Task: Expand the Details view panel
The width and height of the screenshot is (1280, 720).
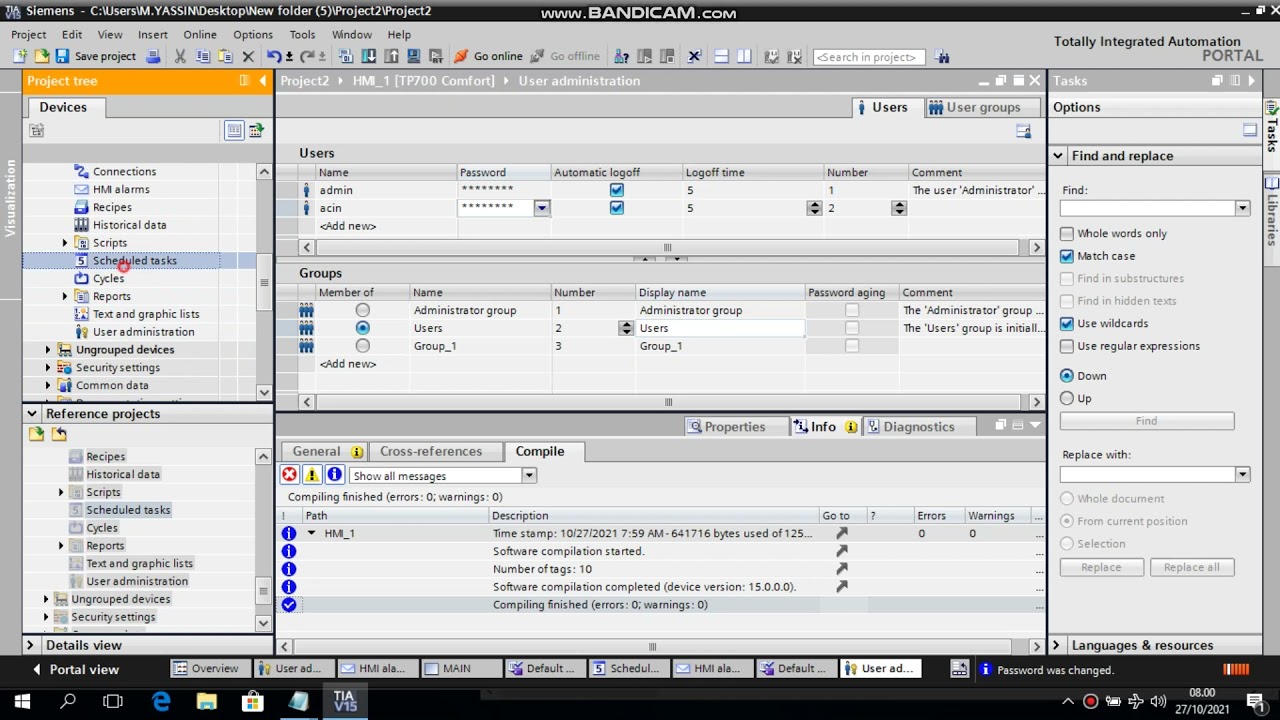Action: [30, 646]
